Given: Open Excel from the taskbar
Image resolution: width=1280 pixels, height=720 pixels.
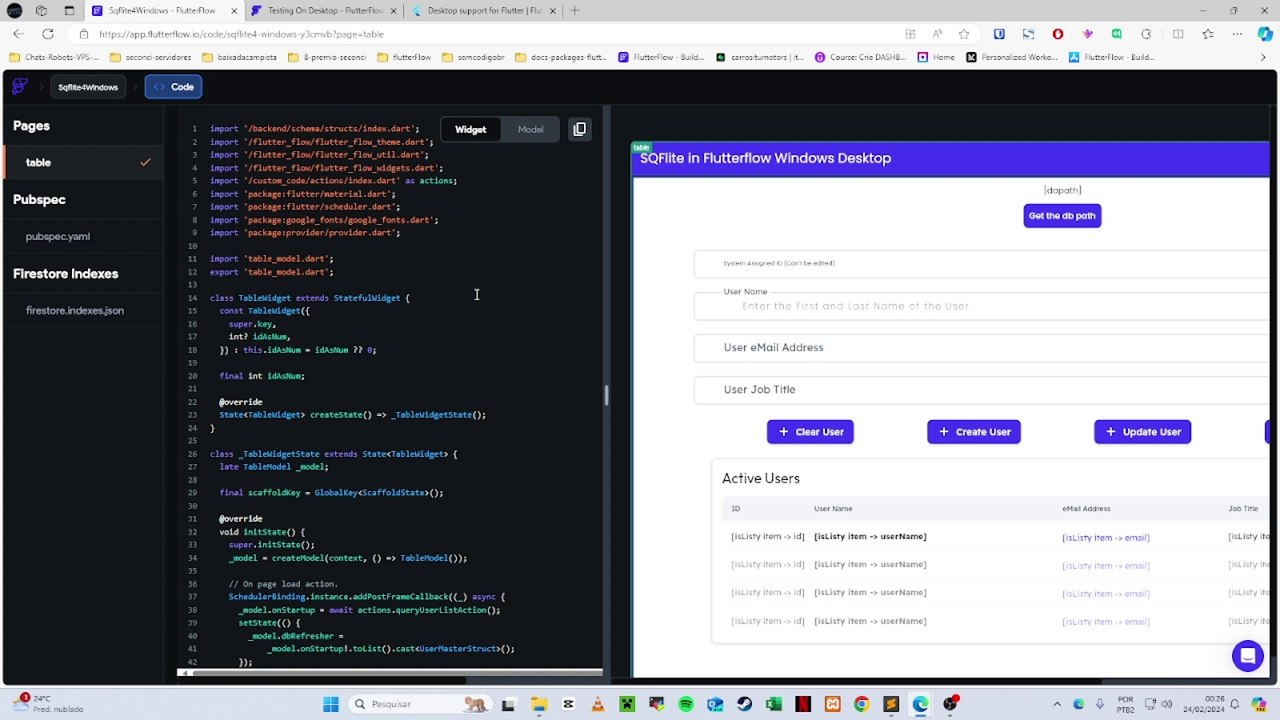Looking at the screenshot, I should [774, 704].
